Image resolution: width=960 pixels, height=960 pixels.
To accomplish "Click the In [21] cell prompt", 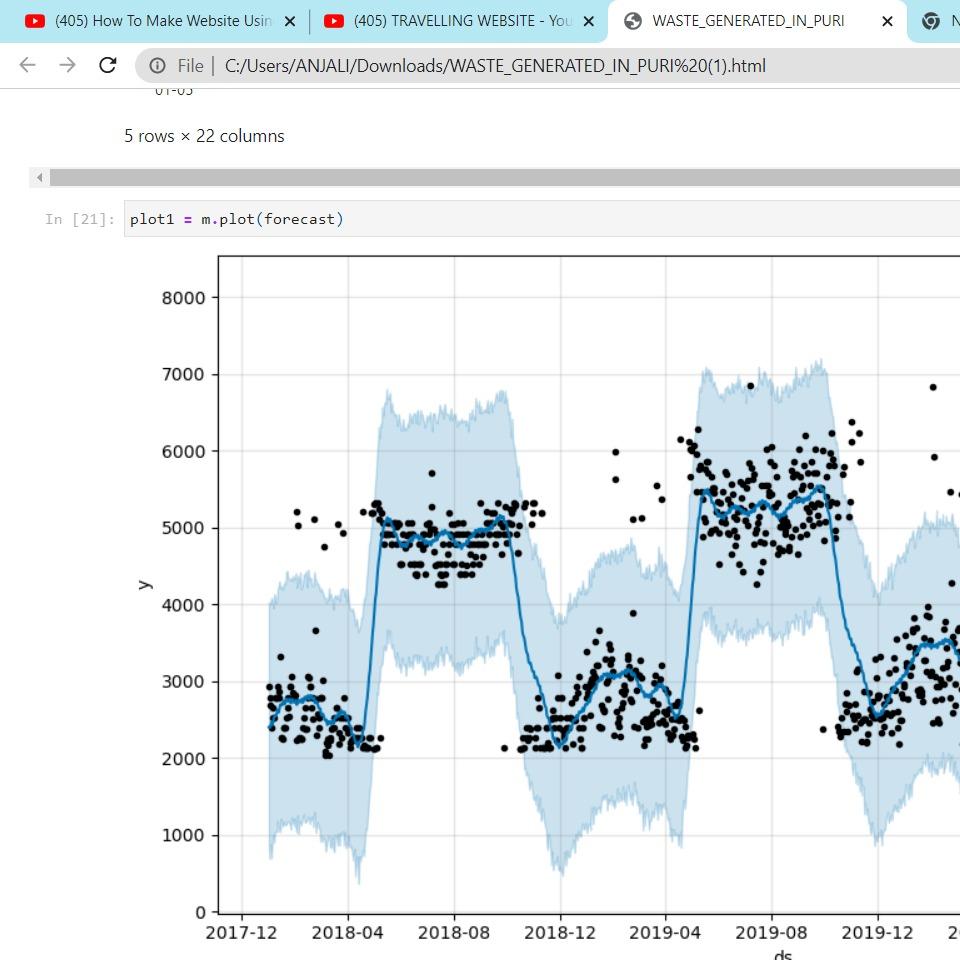I will (x=80, y=219).
